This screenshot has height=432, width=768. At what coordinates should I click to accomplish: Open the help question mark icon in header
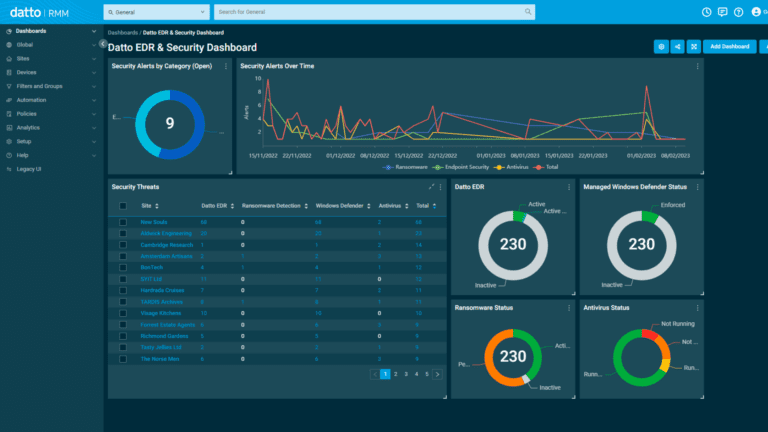pos(739,12)
